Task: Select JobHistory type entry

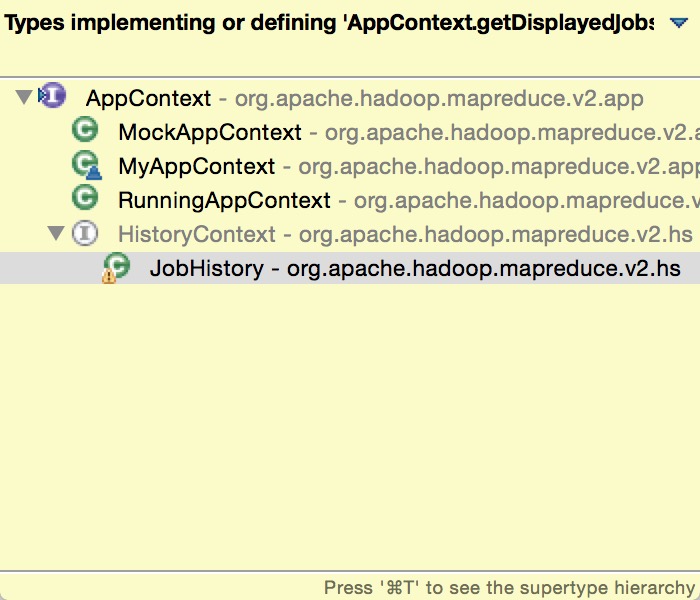Action: point(350,268)
